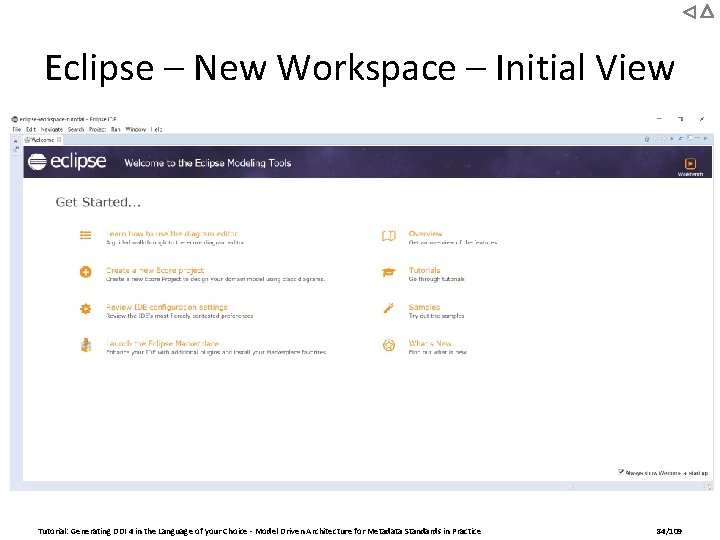Click the Try out the samples description

(436, 316)
